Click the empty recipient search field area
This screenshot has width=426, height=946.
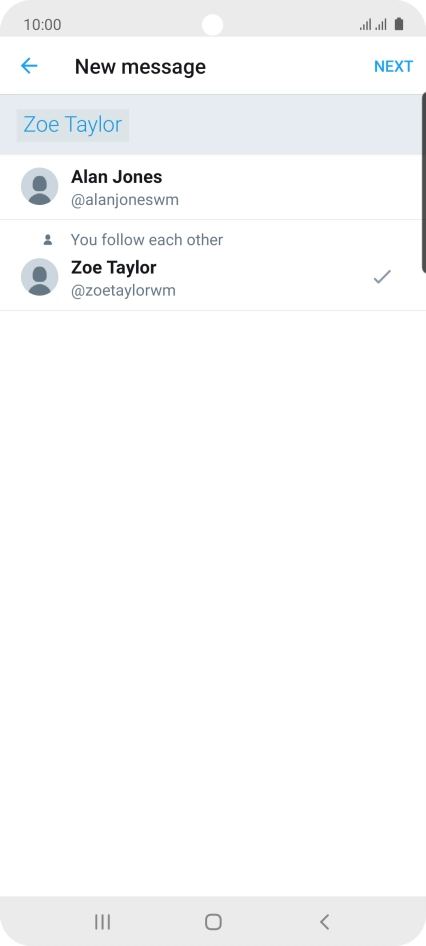(275, 125)
